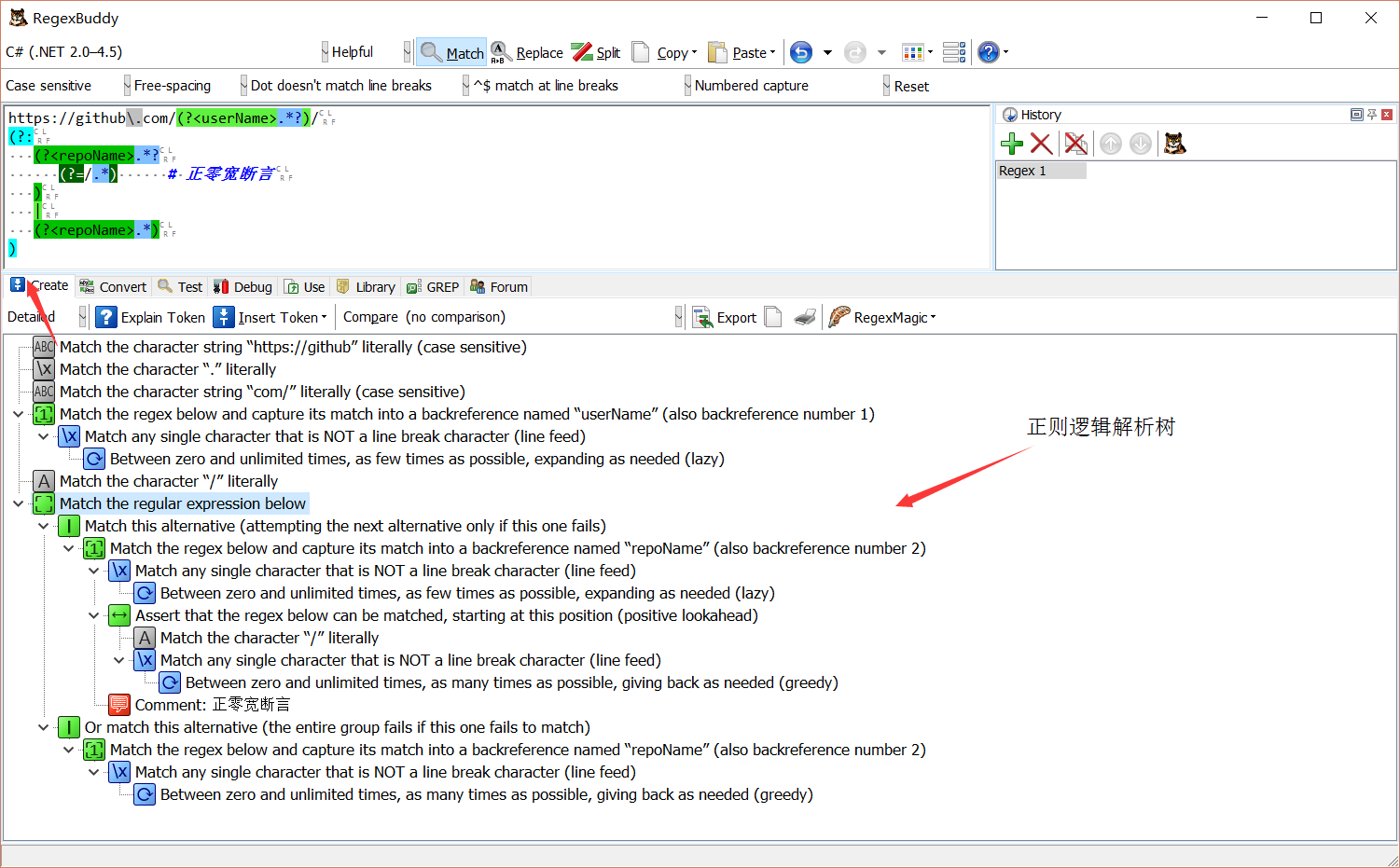Open the Create tab
Viewport: 1400px width, 868px height.
pyautogui.click(x=40, y=285)
